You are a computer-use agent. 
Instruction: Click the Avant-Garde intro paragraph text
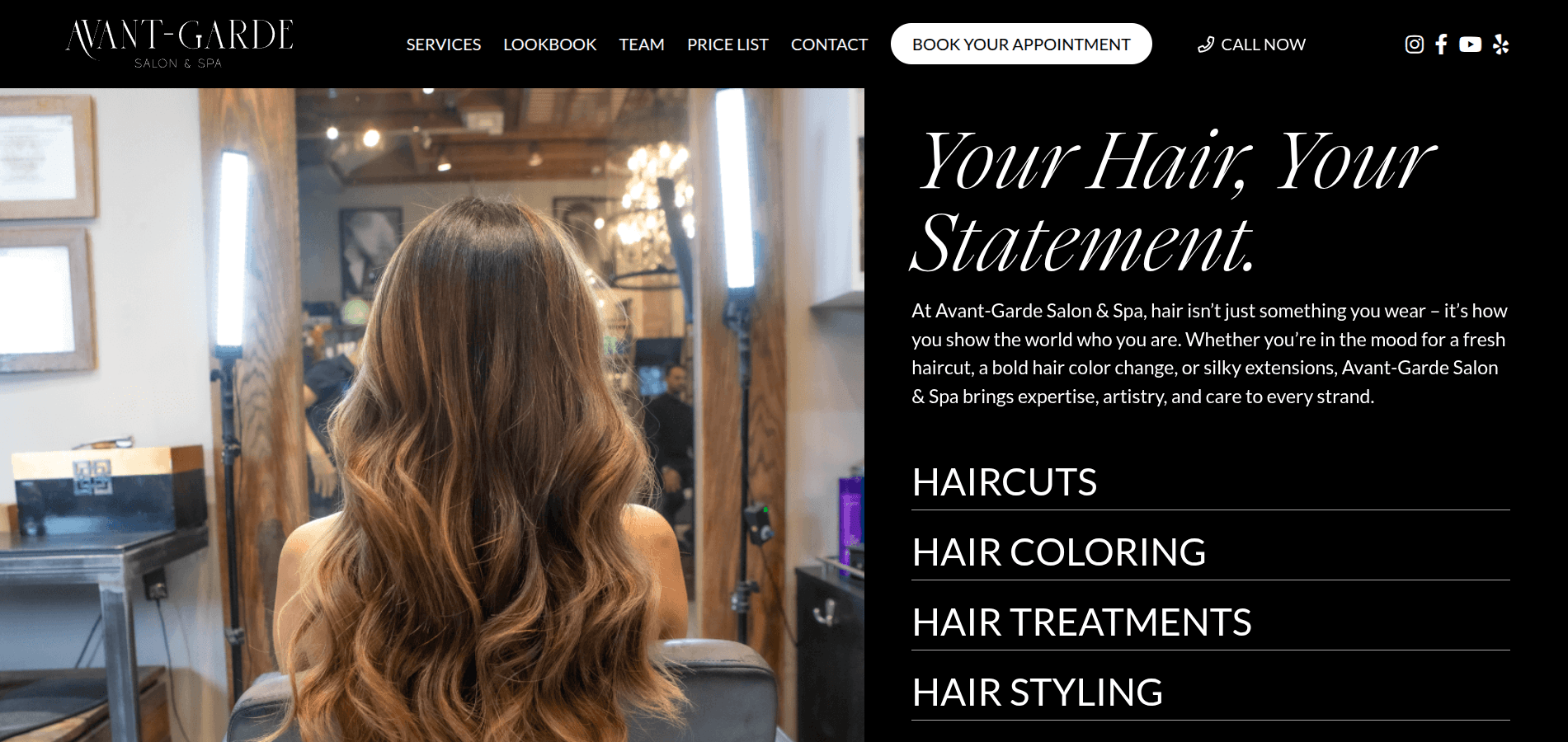coord(1210,354)
